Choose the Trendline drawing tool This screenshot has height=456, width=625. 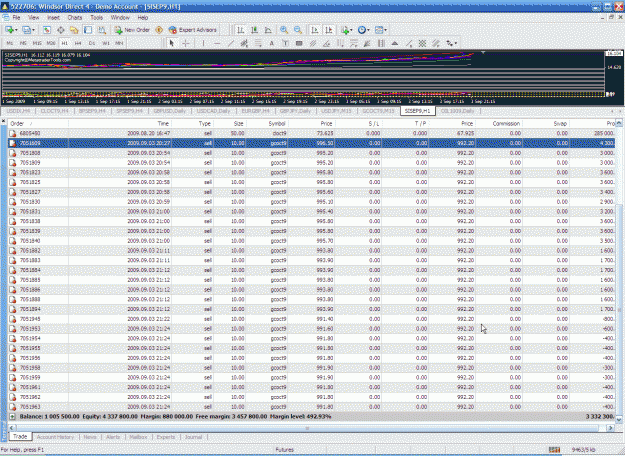coord(231,43)
